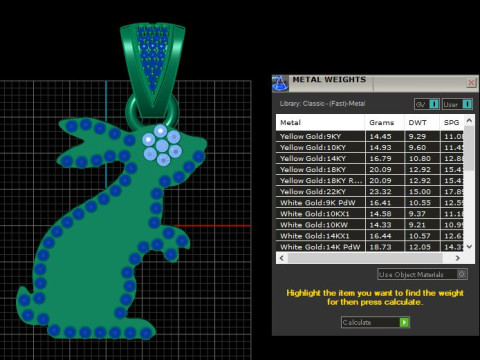The width and height of the screenshot is (480, 360).
Task: Sort by the Metal column header
Action: (320, 122)
